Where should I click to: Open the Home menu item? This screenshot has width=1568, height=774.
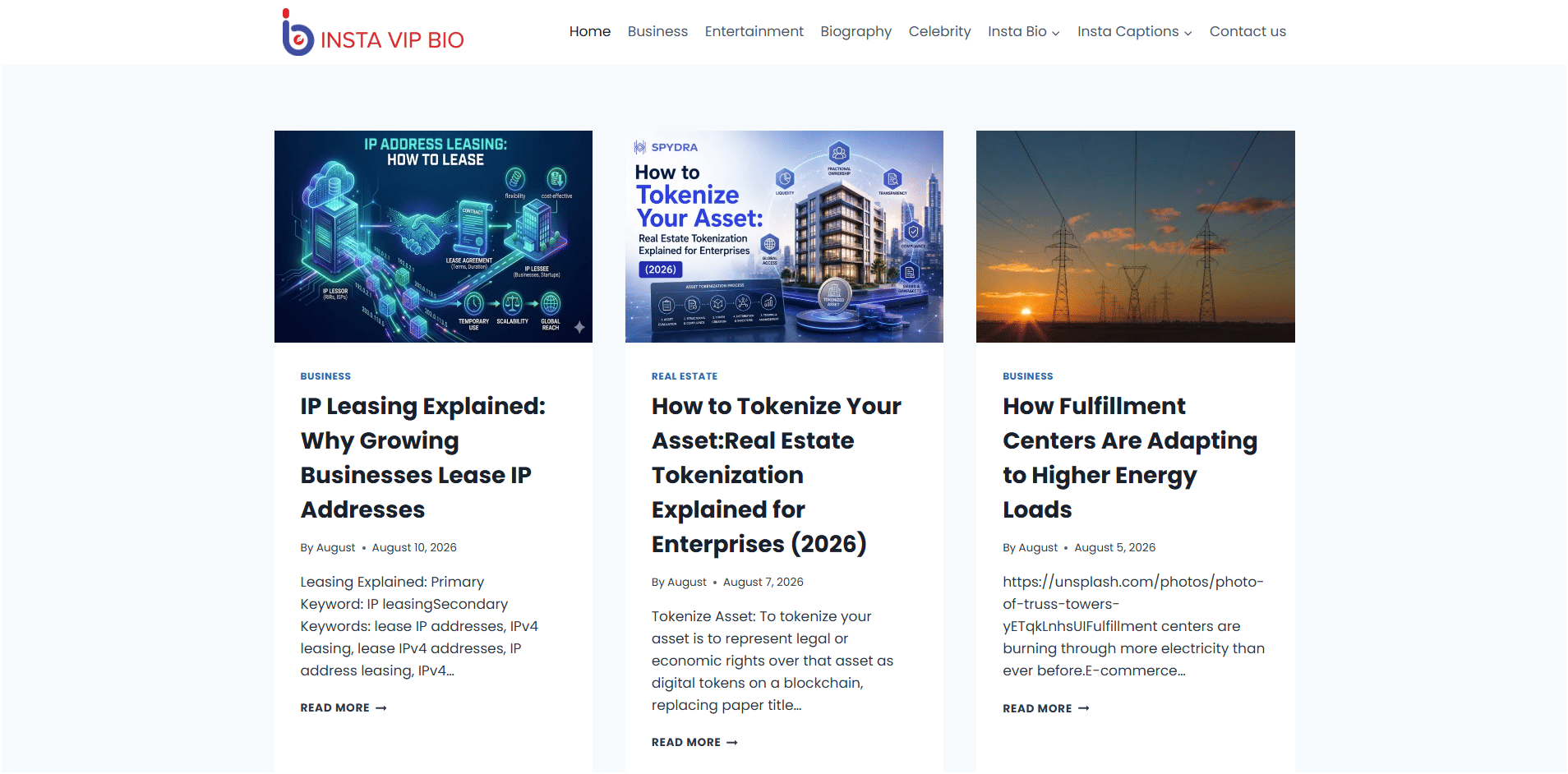590,31
